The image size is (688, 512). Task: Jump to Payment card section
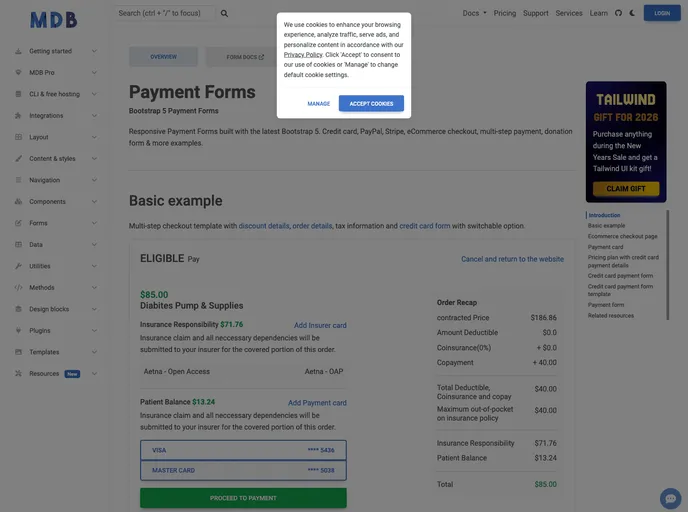click(605, 247)
